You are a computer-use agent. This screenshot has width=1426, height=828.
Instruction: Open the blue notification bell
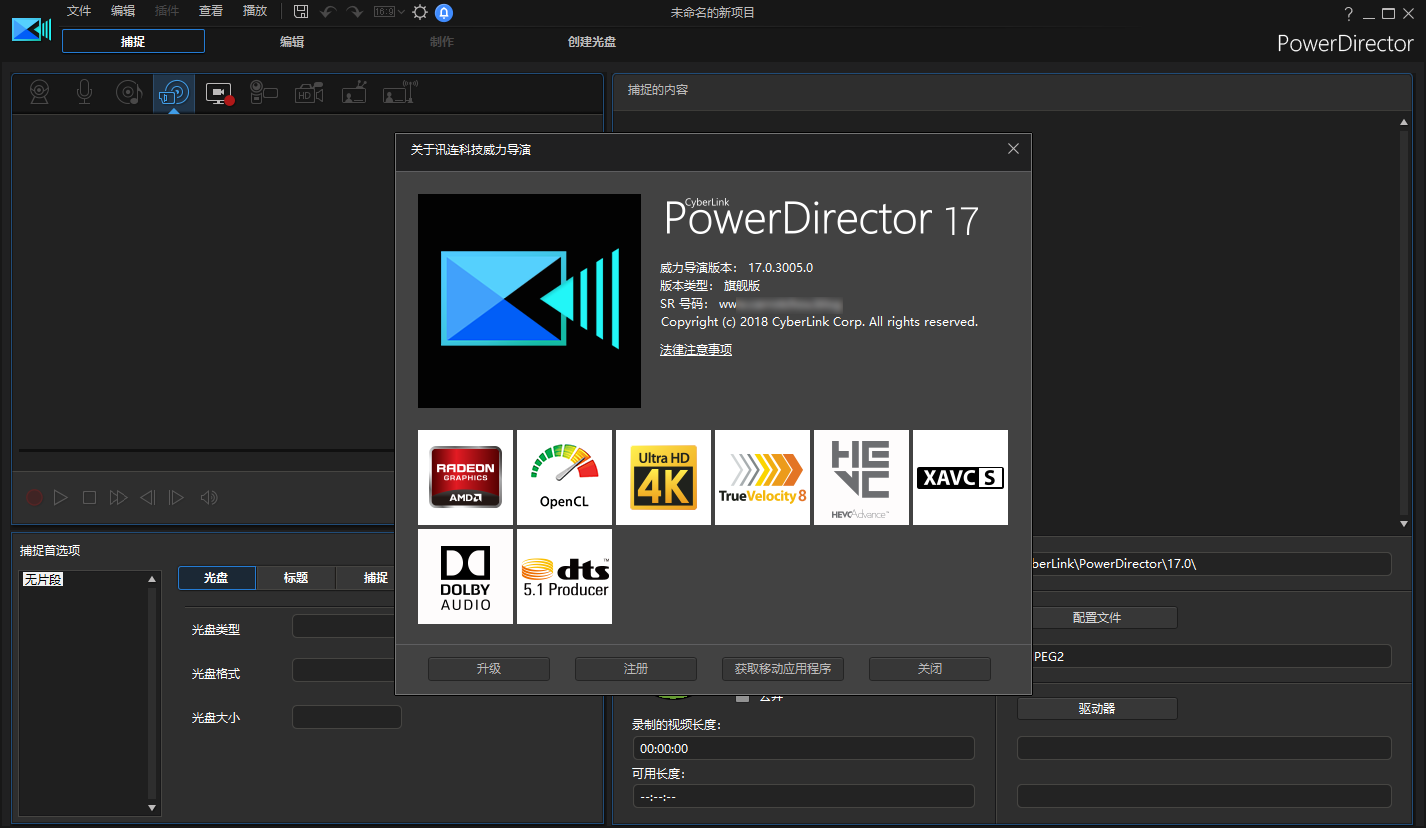(444, 12)
